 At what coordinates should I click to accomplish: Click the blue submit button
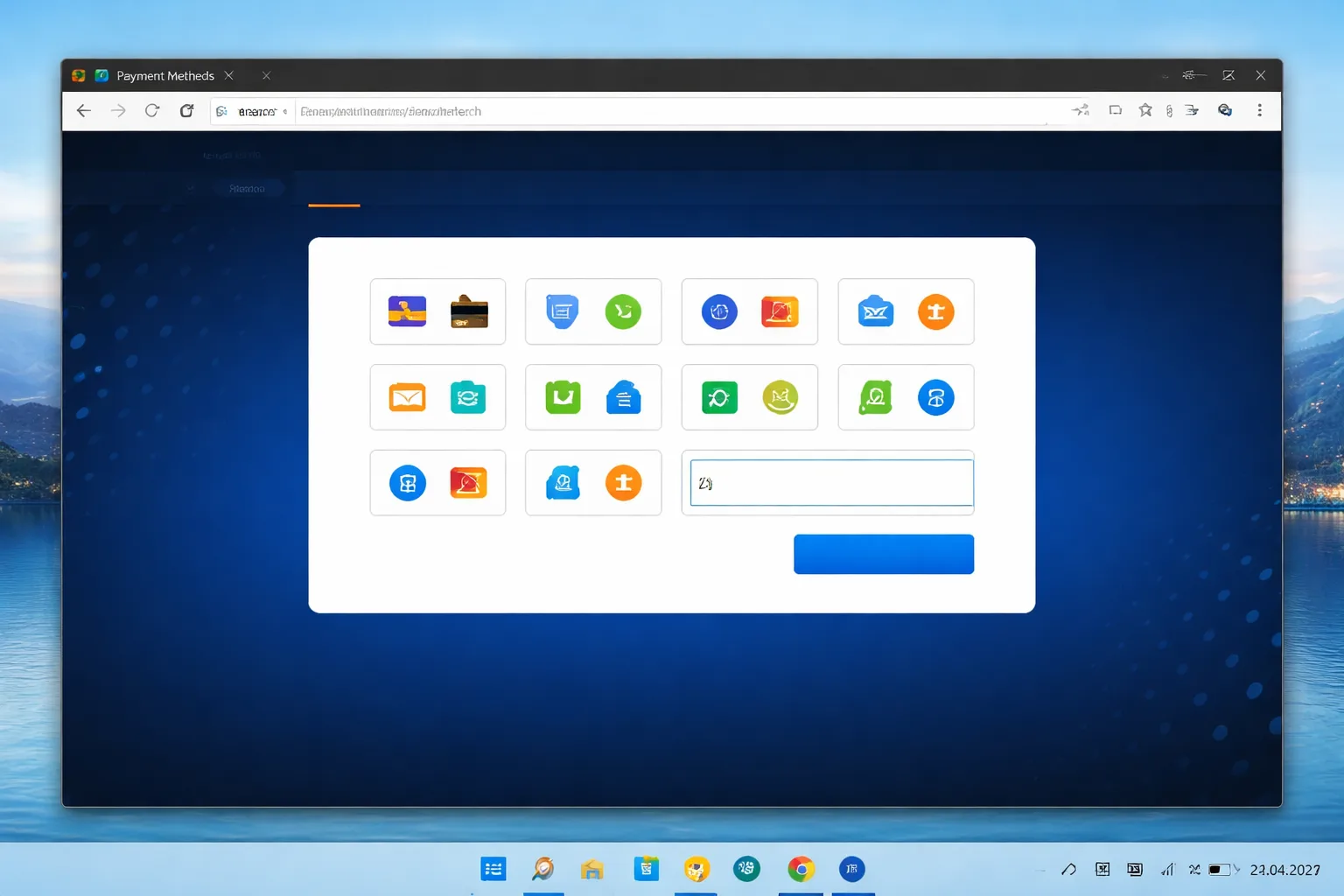[884, 554]
